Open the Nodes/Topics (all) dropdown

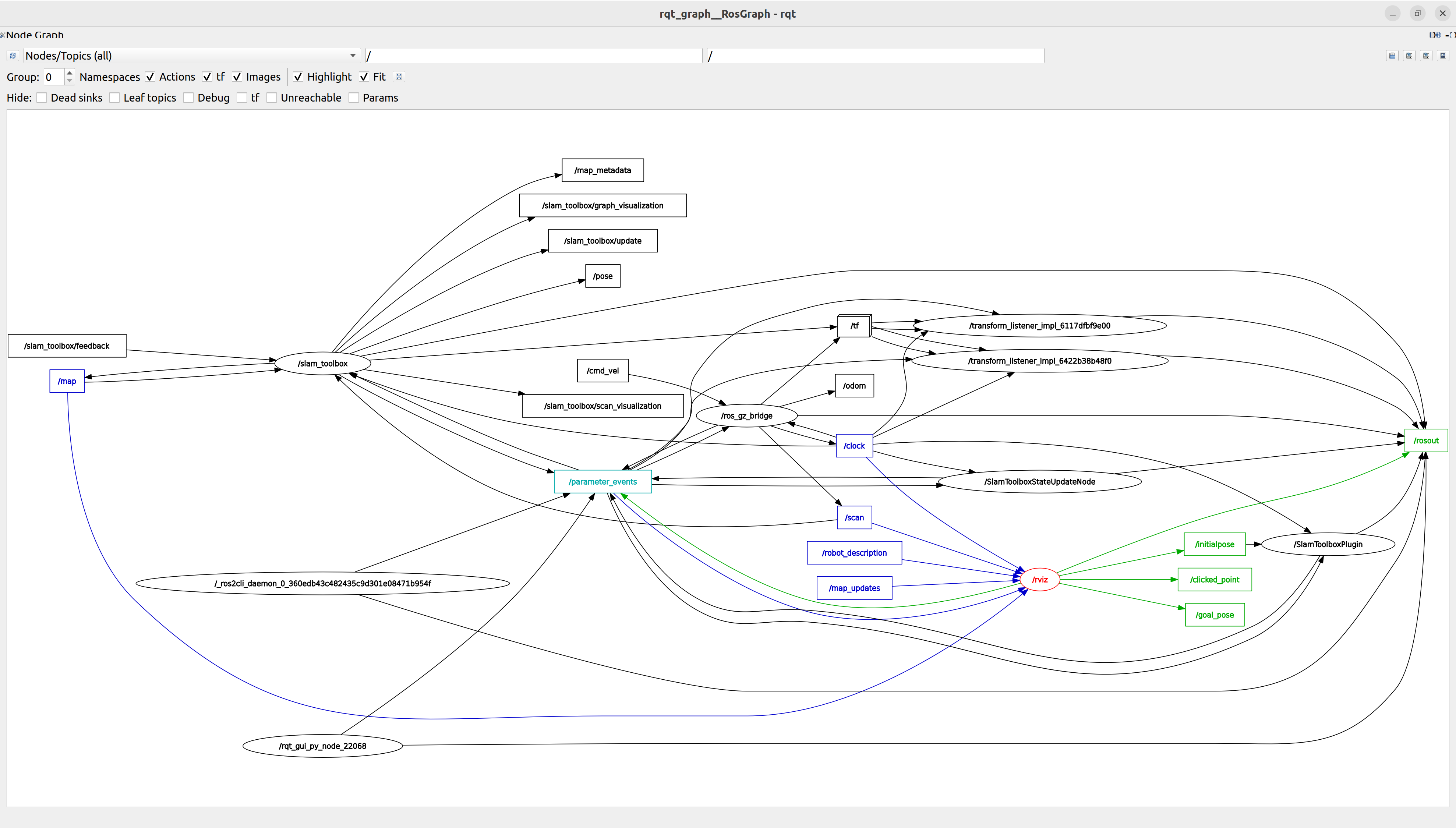click(192, 56)
